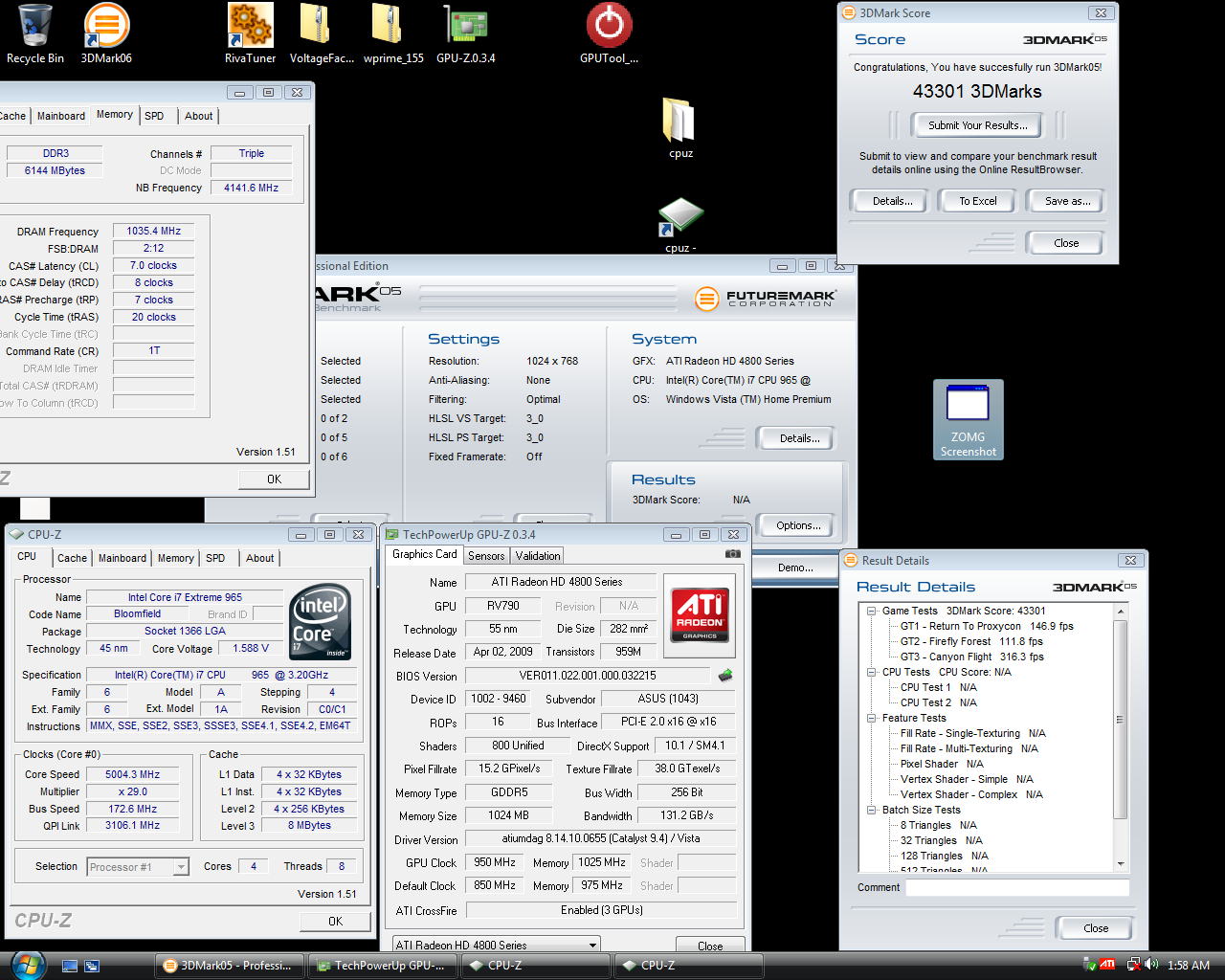1225x980 pixels.
Task: Open the Processor #1 selection dropdown
Action: [138, 867]
